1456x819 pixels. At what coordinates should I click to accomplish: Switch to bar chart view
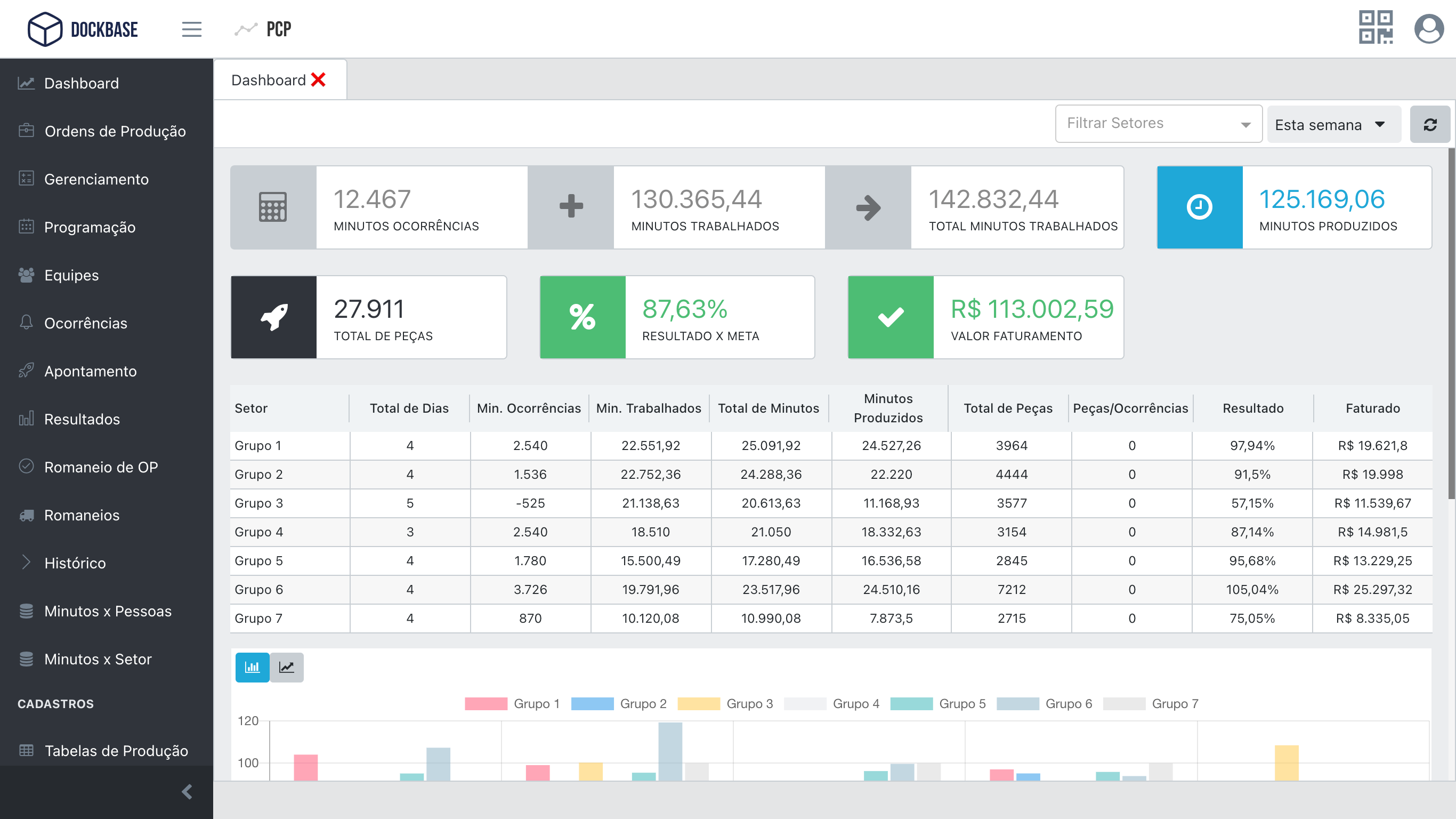click(252, 668)
